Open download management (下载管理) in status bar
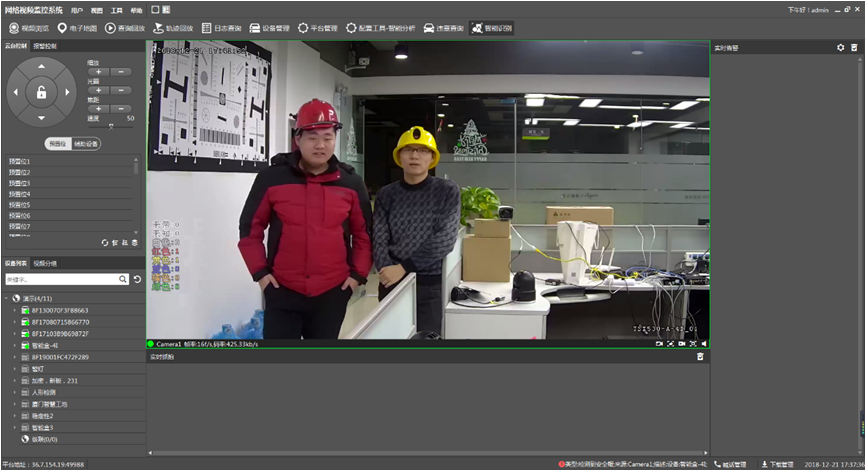Screen dimensions: 866x471 (x=777, y=464)
